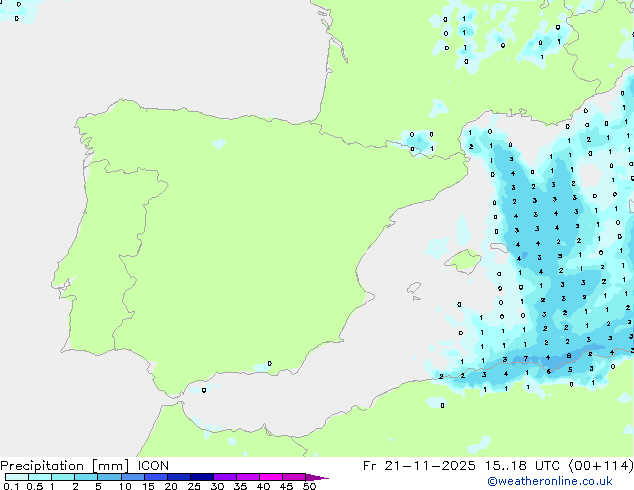This screenshot has width=634, height=490.
Task: Click the legend value "15"
Action: 148,486
